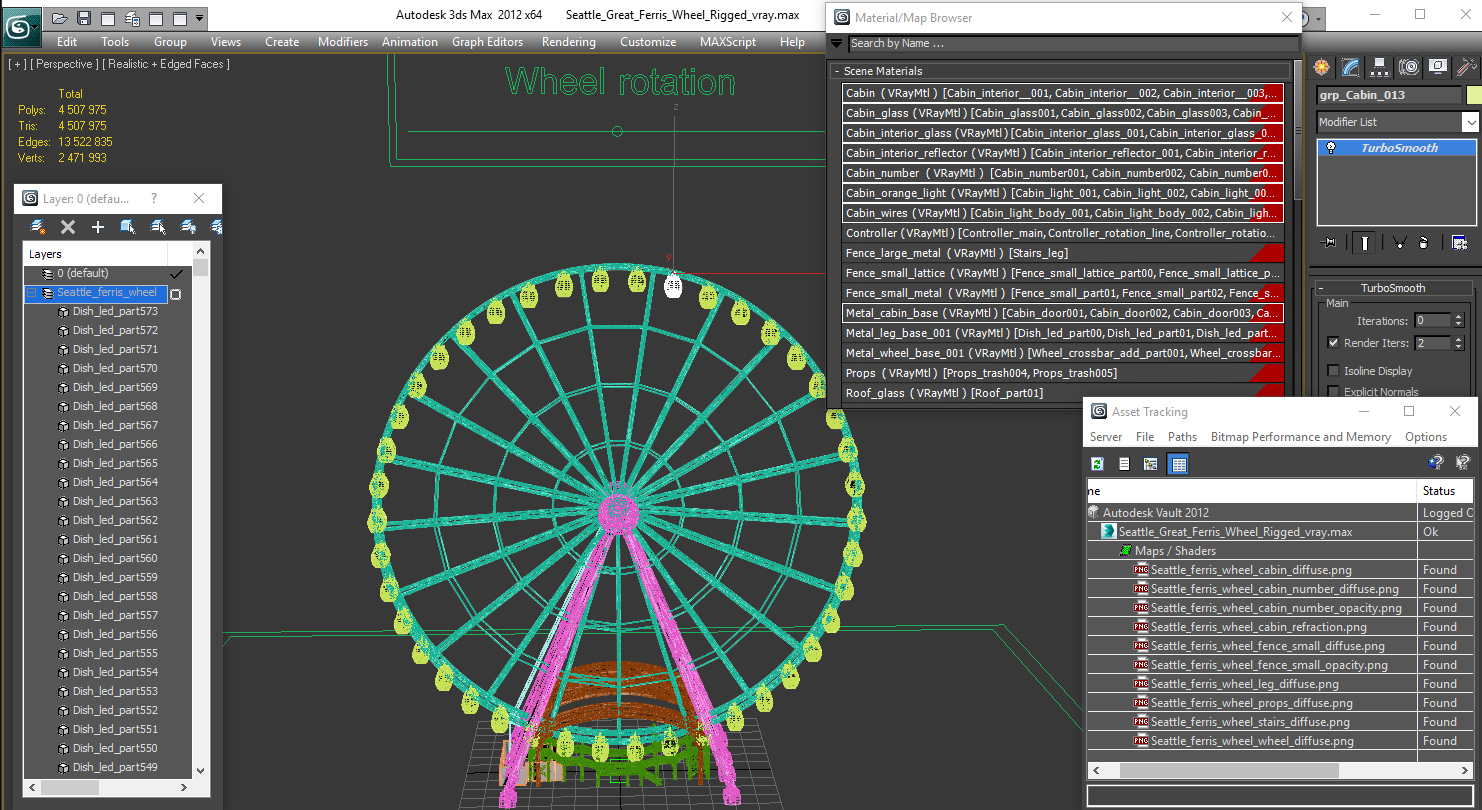Viewport: 1482px width, 810px height.
Task: Open the Edit menu
Action: (67, 42)
